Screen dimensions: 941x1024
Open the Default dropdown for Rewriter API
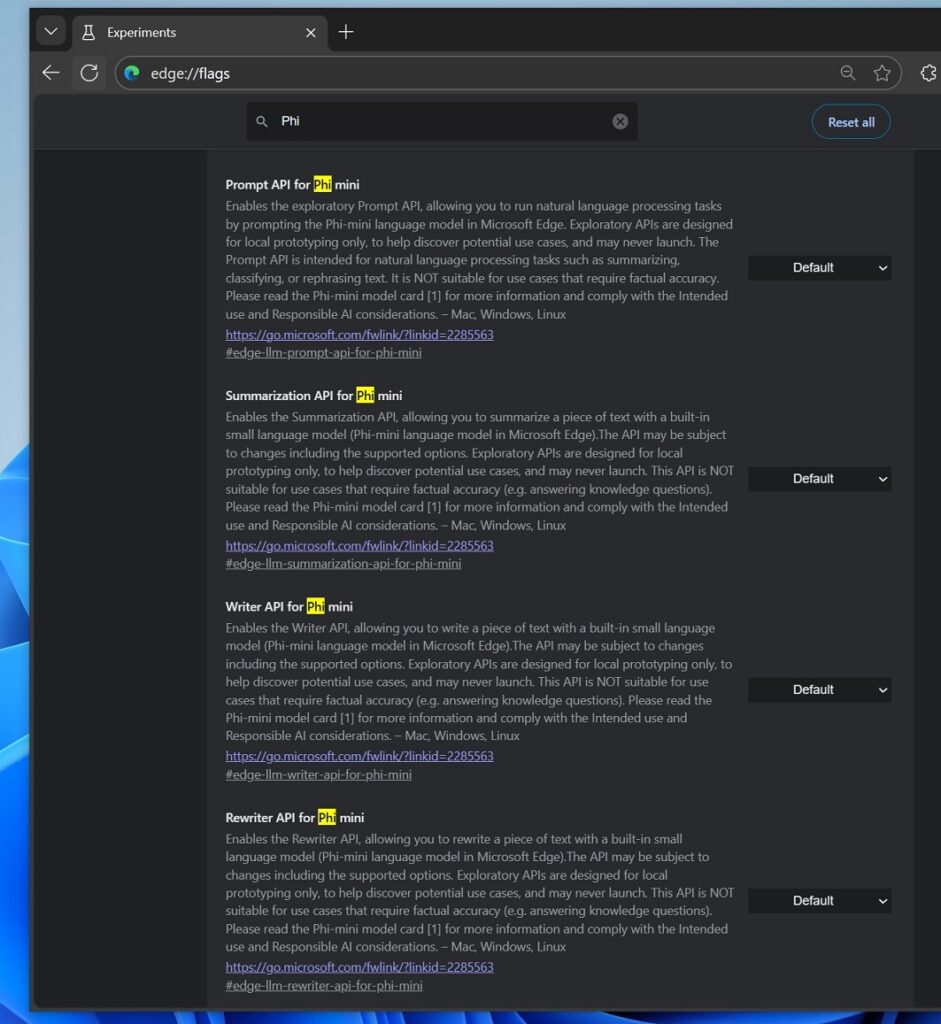(x=819, y=900)
